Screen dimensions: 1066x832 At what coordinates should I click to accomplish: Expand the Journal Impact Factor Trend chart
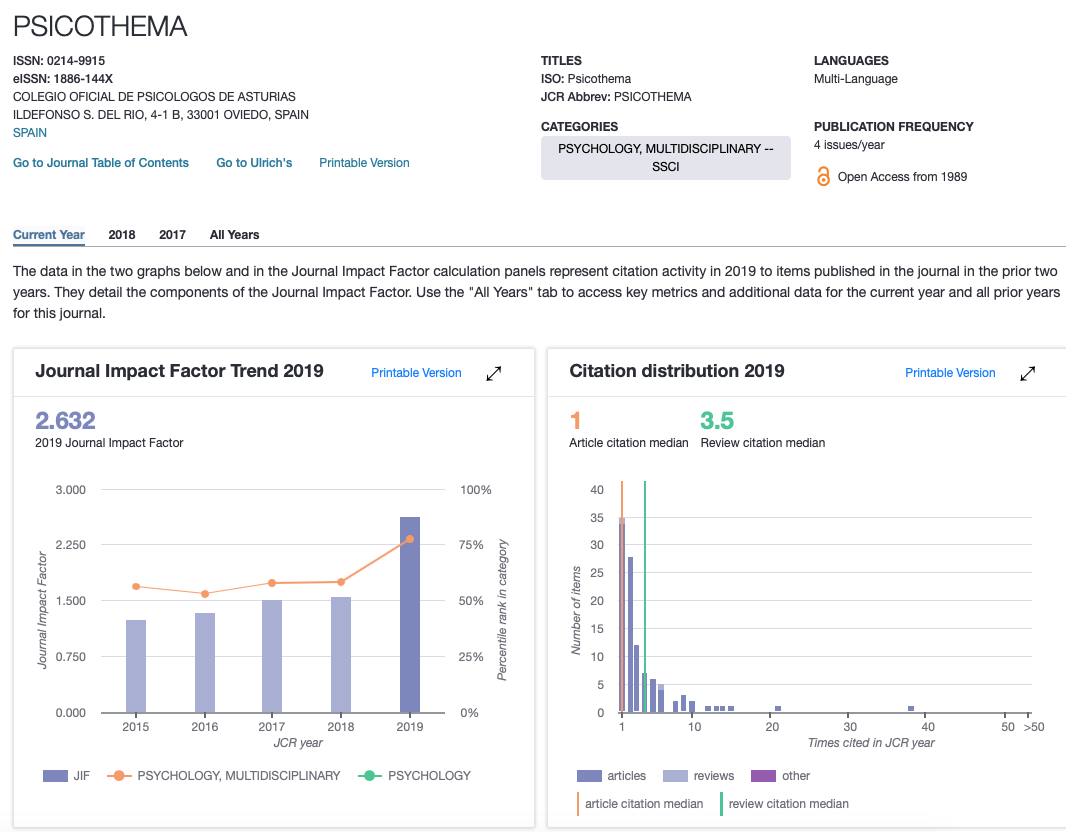click(494, 373)
